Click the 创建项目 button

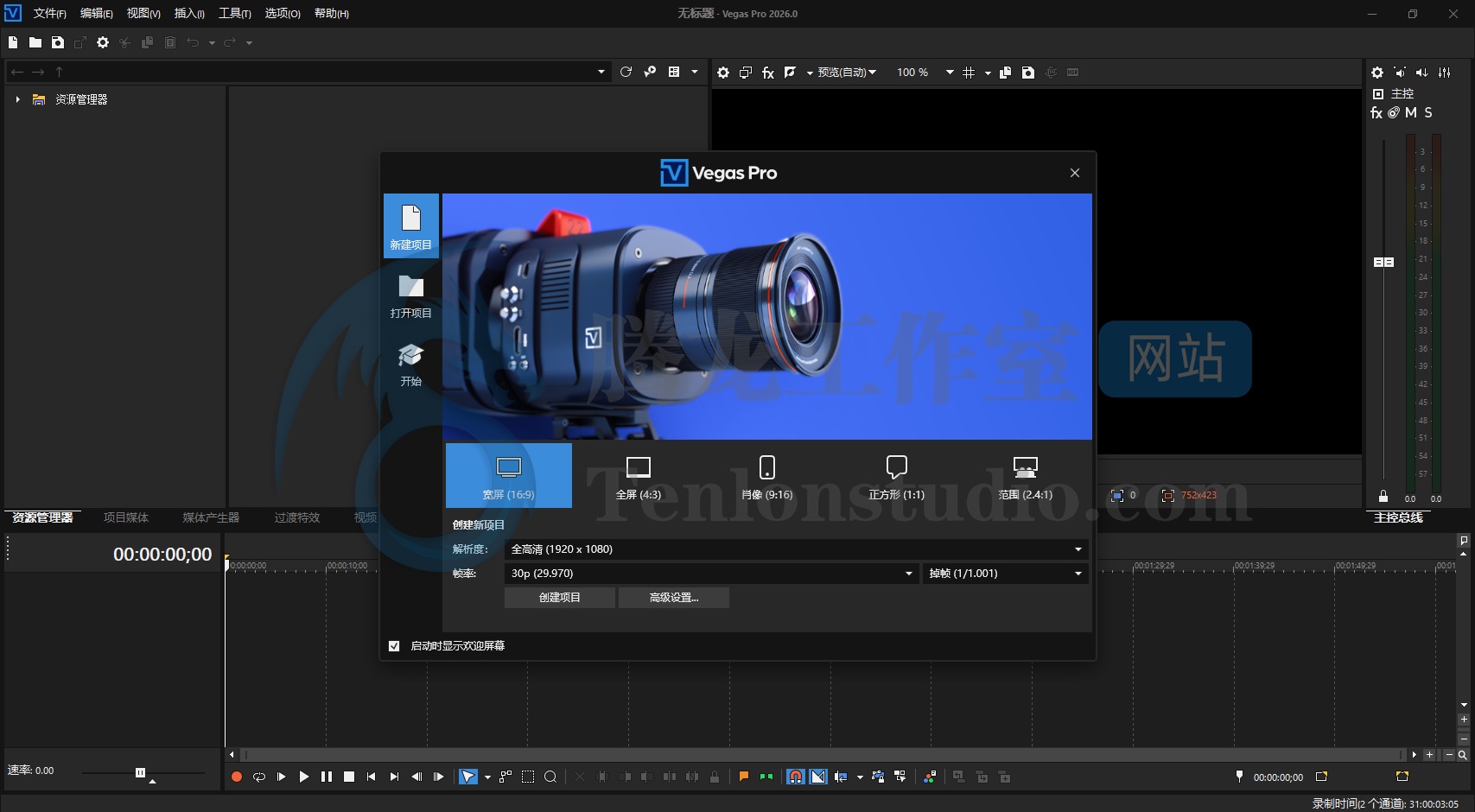pos(559,598)
